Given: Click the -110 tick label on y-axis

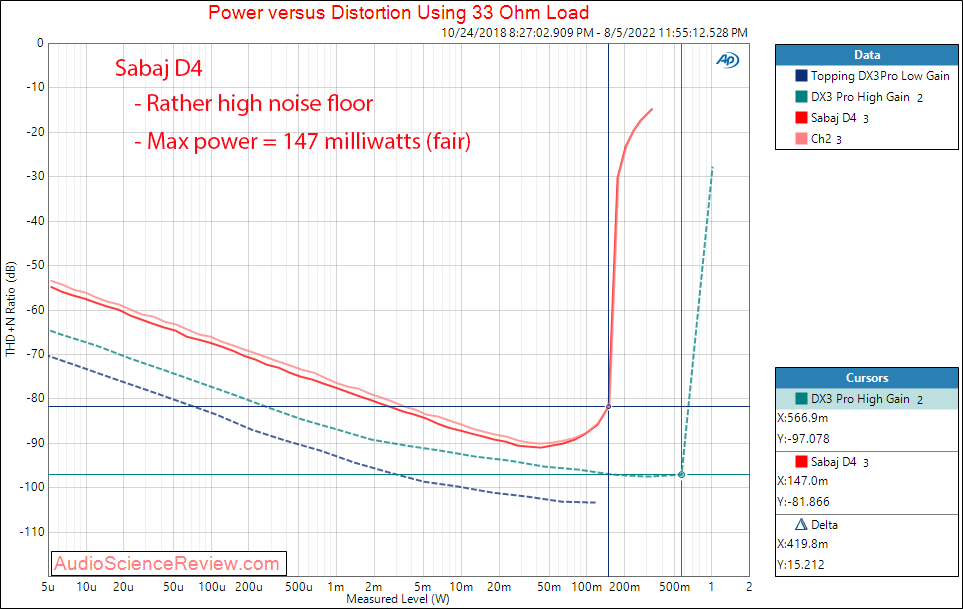Looking at the screenshot, I should pos(32,532).
